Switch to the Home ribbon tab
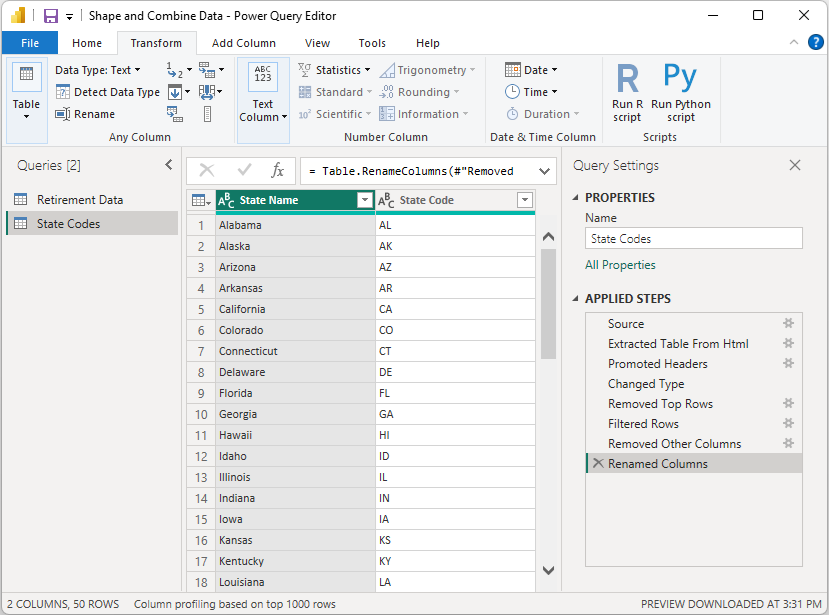The height and width of the screenshot is (615, 829). 87,43
